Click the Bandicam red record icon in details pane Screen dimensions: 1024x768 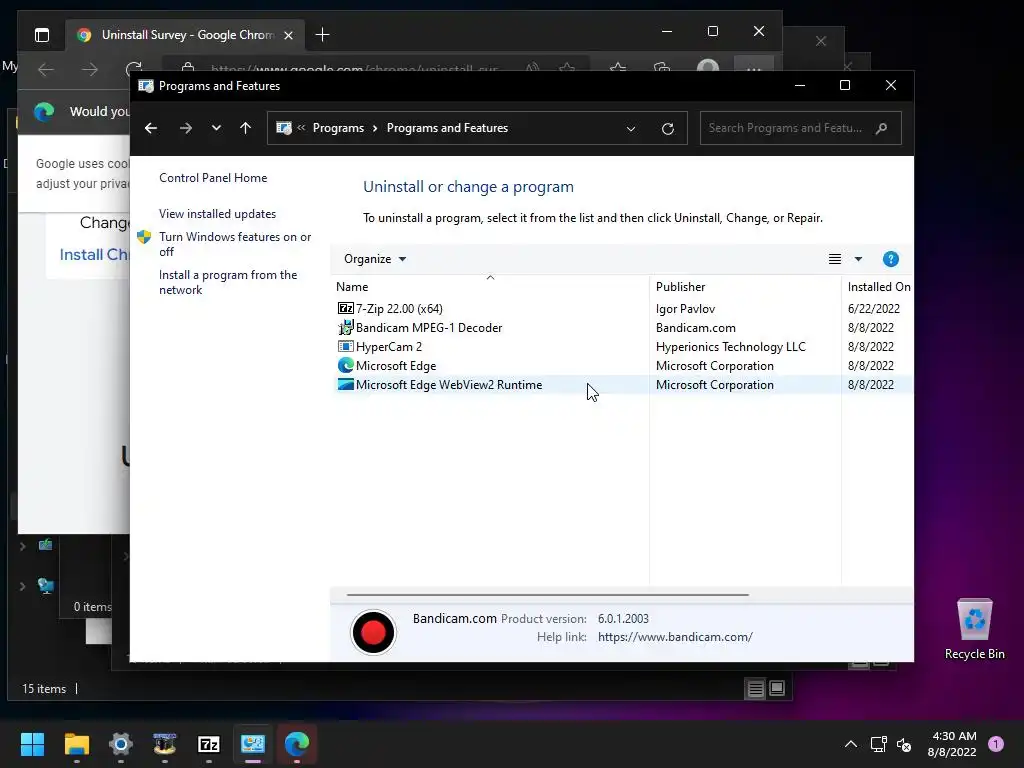pyautogui.click(x=373, y=632)
